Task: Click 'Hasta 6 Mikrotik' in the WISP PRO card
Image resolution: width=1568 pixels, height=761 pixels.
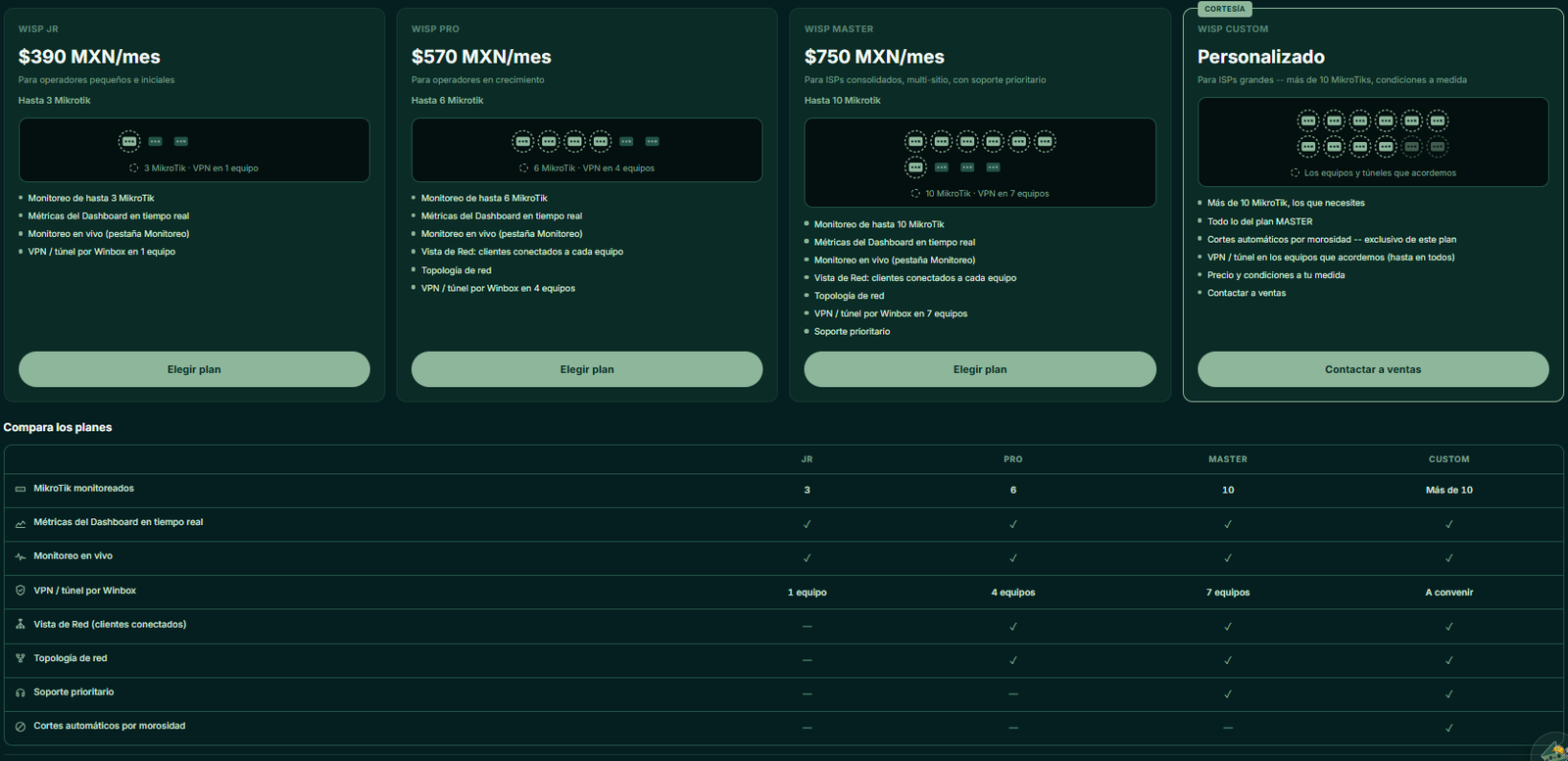Action: pos(448,101)
